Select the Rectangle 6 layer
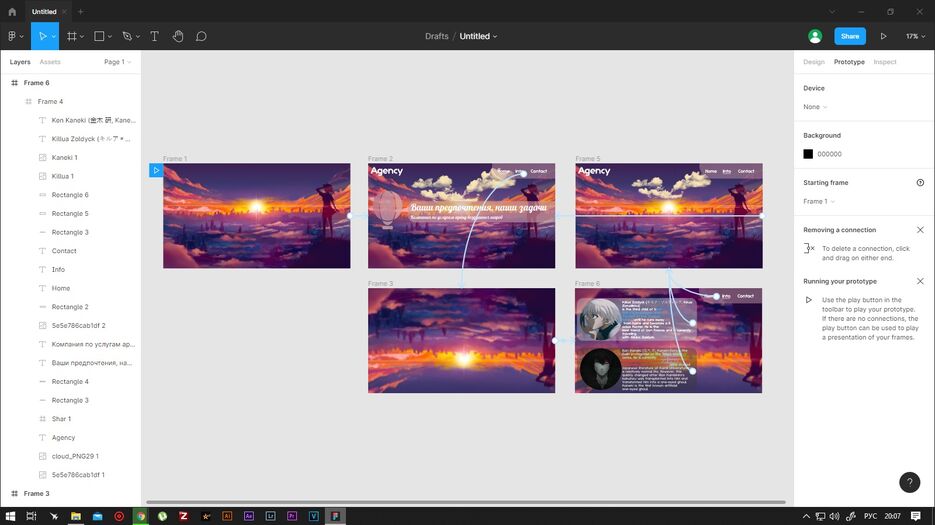The height and width of the screenshot is (525, 935). 70,195
